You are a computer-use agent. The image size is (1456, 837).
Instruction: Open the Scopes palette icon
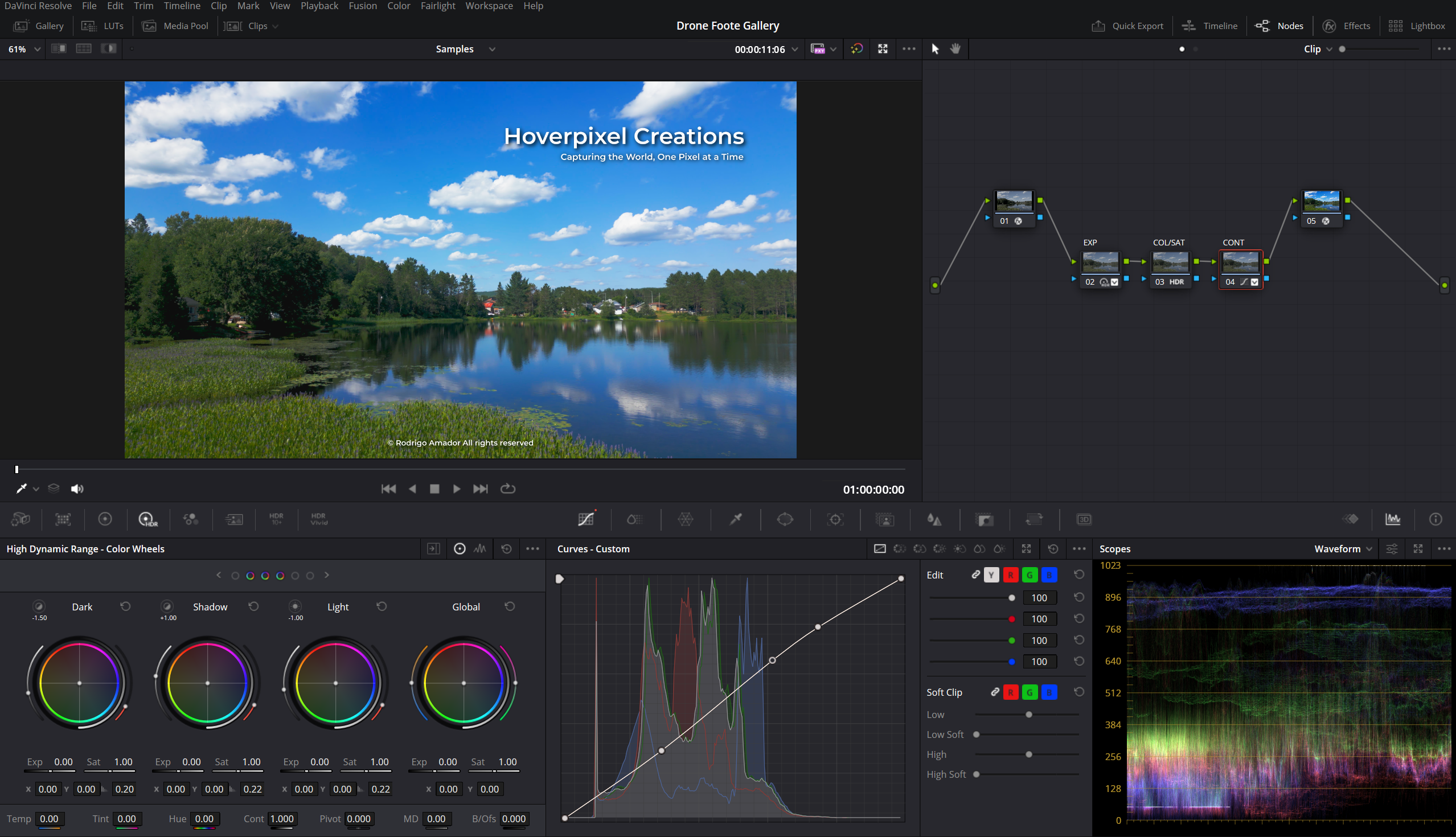tap(1392, 519)
